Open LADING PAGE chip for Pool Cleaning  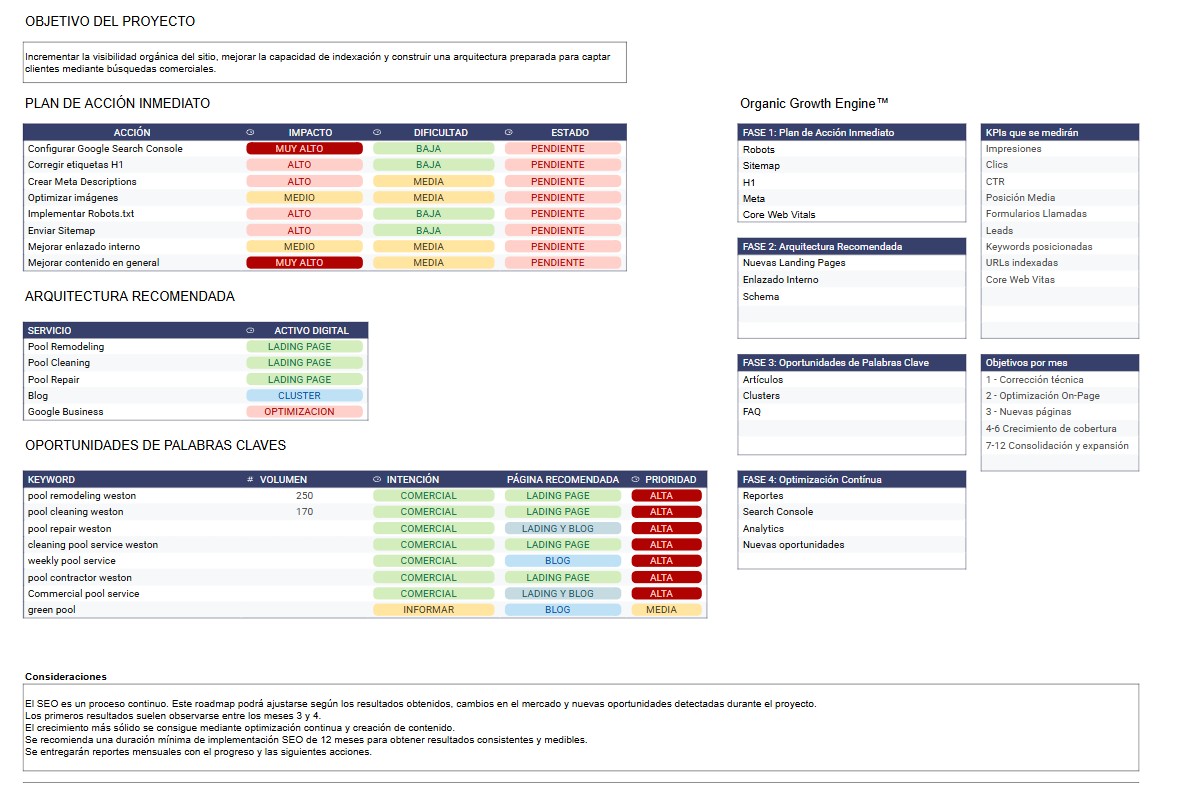pos(305,363)
